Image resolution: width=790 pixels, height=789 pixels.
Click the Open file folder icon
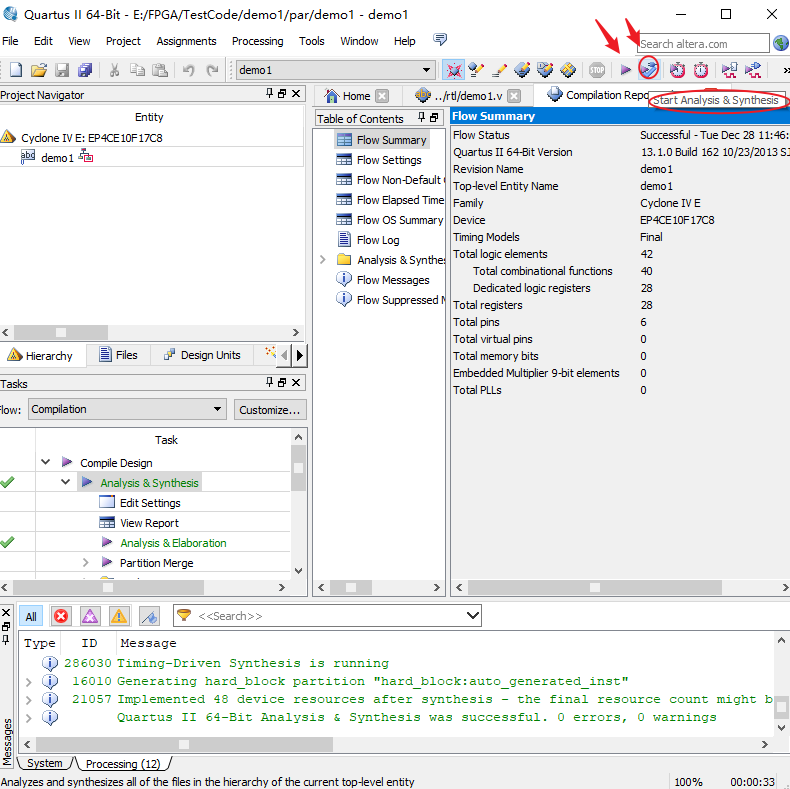pyautogui.click(x=39, y=70)
